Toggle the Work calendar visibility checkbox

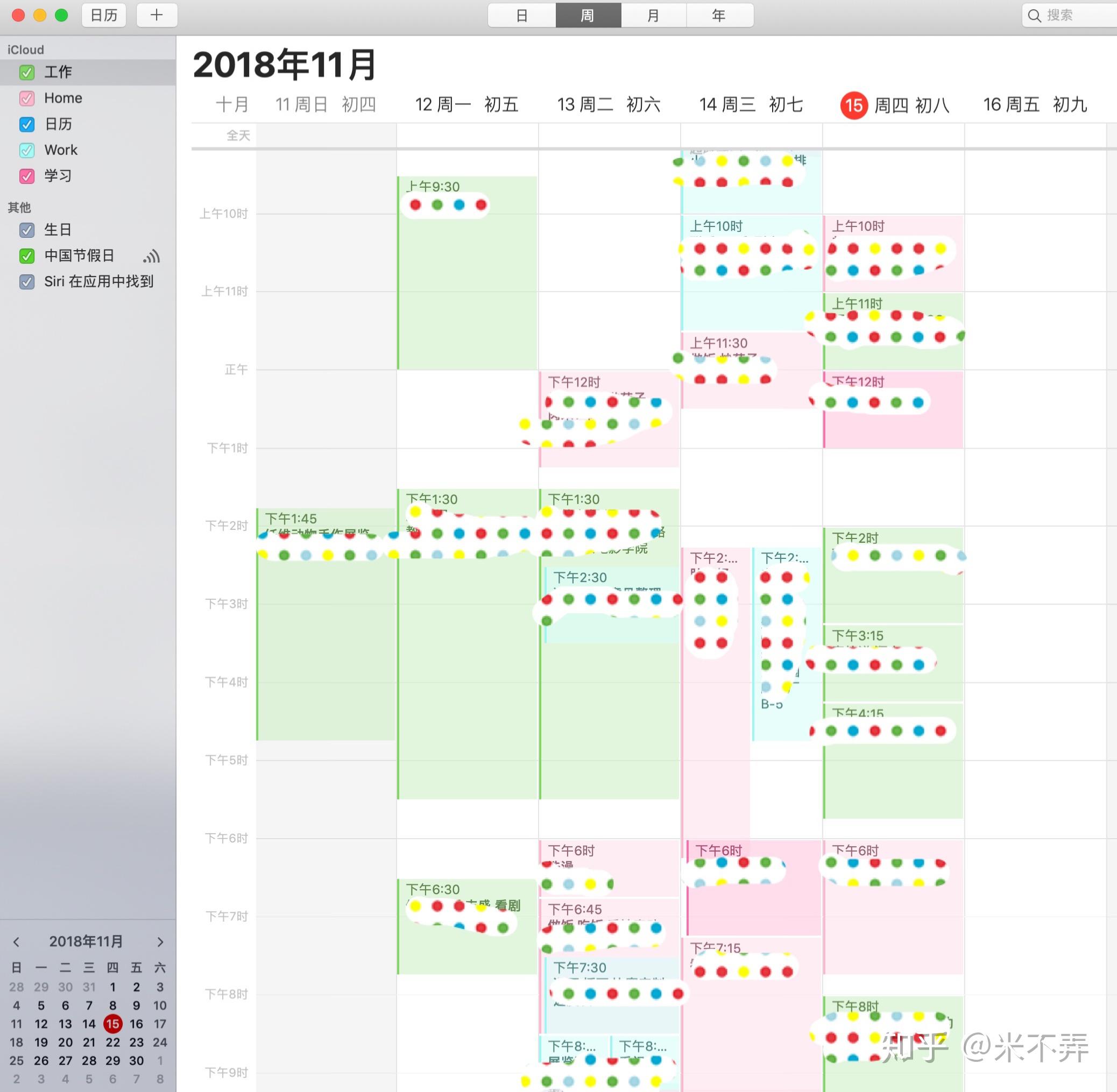27,150
